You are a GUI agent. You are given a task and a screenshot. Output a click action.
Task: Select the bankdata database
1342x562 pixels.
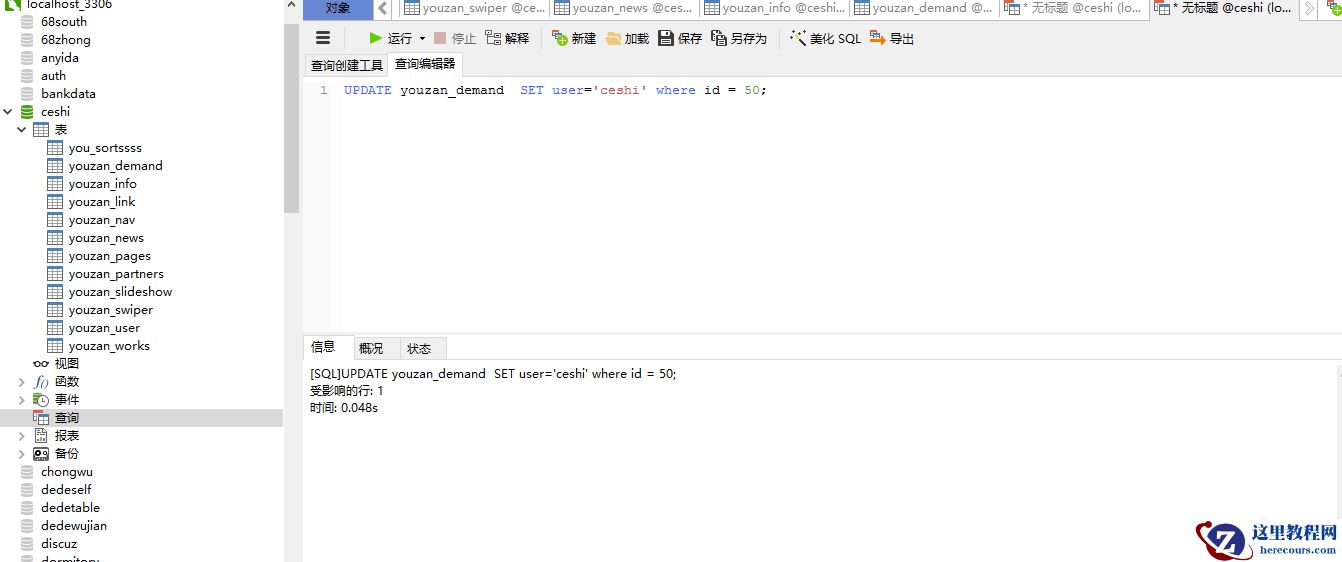[68, 94]
